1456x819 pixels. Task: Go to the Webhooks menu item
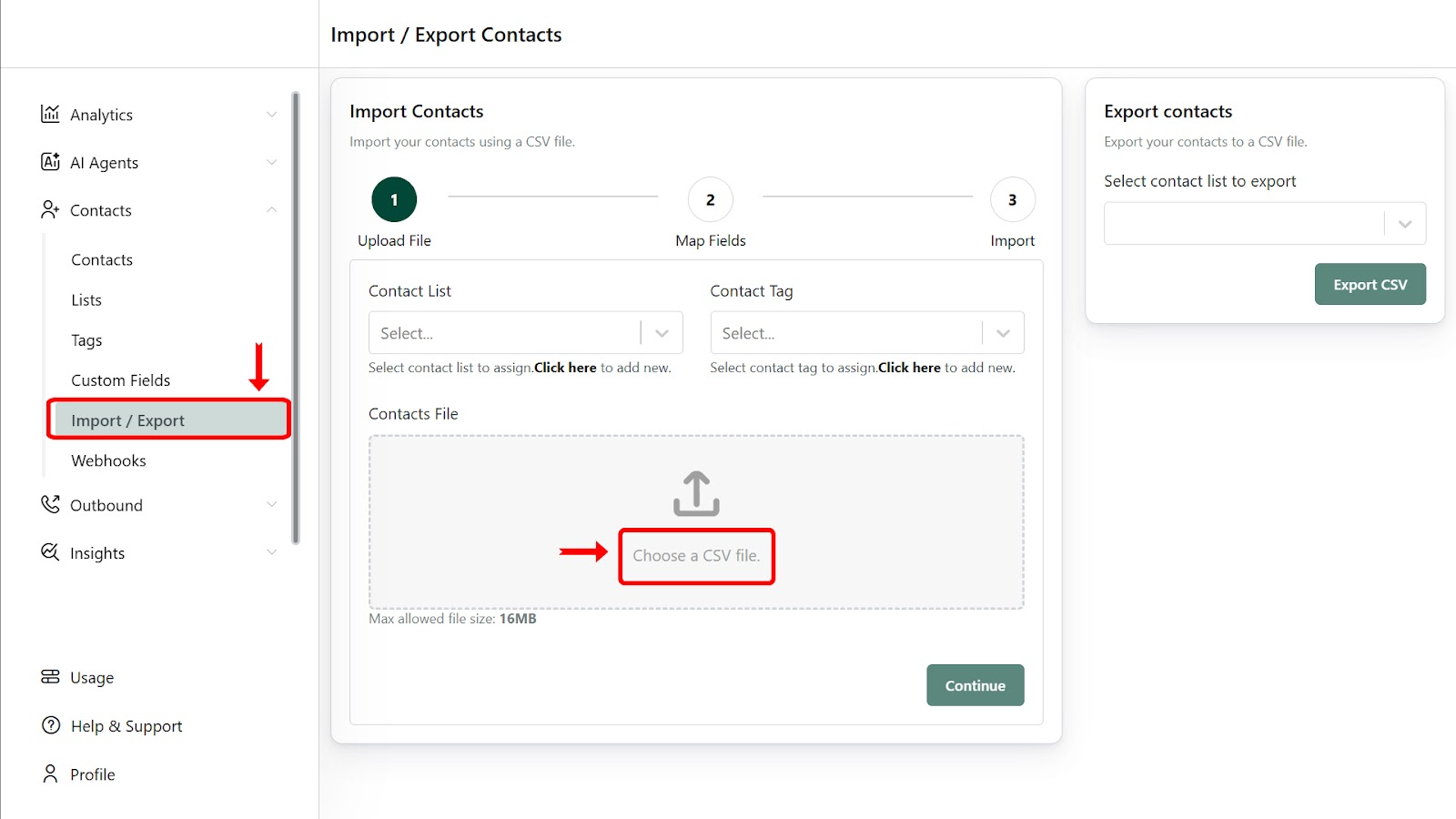(x=109, y=460)
